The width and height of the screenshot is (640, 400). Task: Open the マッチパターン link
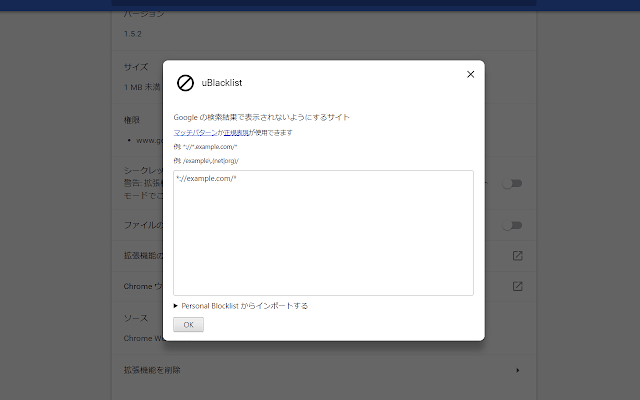click(195, 133)
